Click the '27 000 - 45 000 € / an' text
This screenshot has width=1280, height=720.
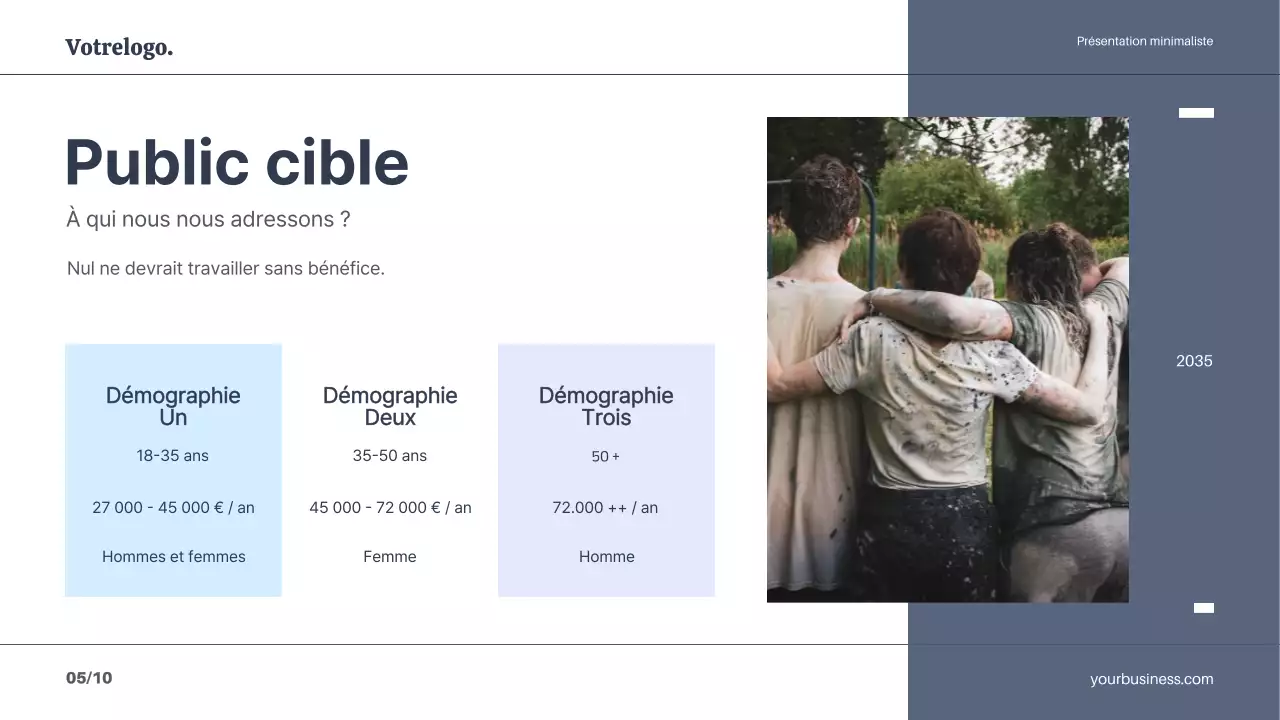coord(173,507)
